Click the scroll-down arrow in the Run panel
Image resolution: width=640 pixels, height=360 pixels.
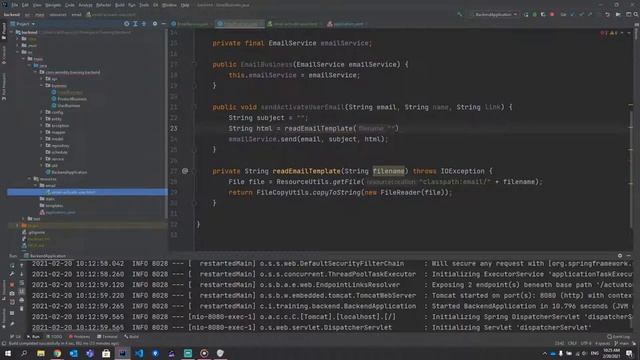pos(22,274)
